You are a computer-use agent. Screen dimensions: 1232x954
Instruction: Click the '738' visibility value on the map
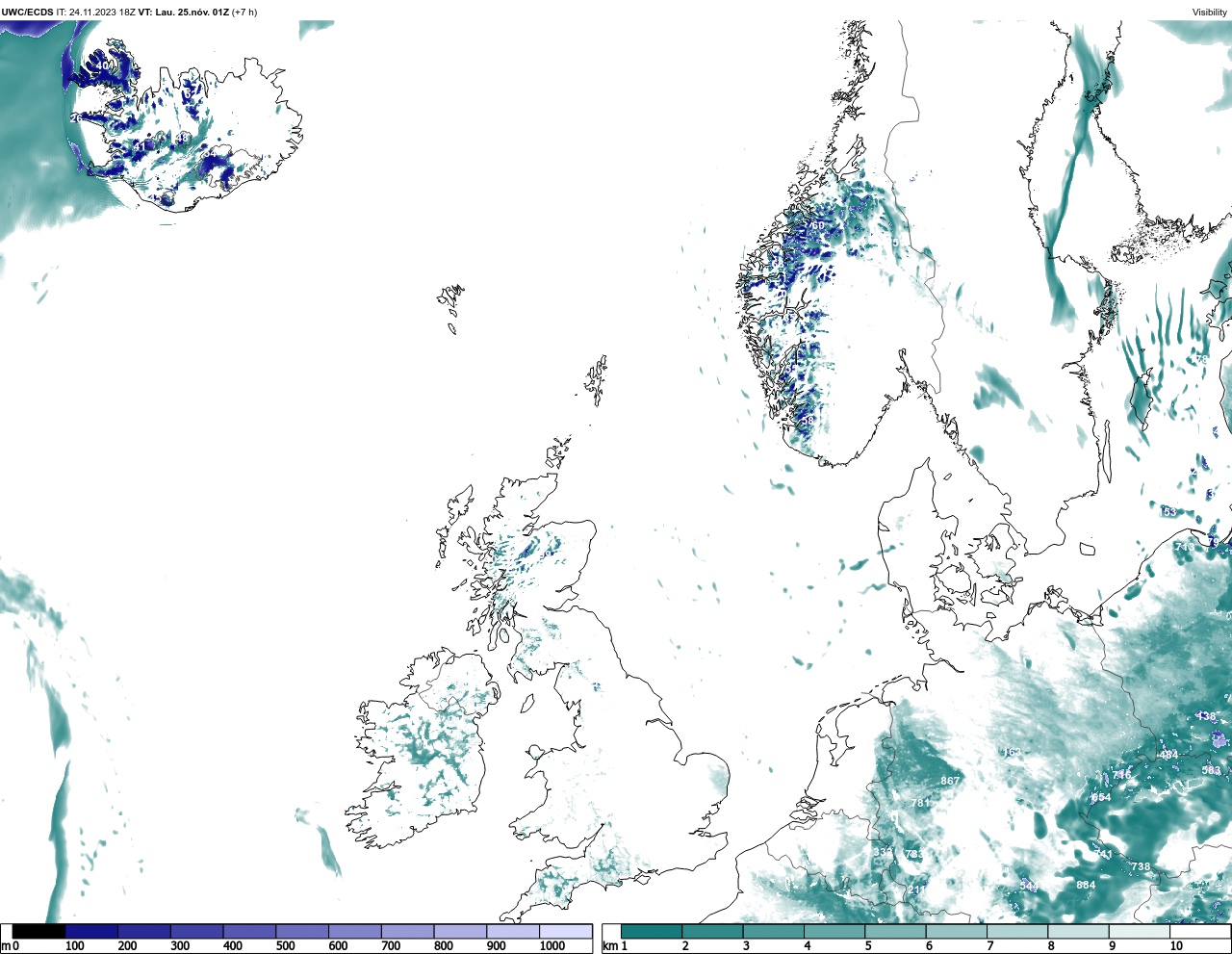point(1141,866)
